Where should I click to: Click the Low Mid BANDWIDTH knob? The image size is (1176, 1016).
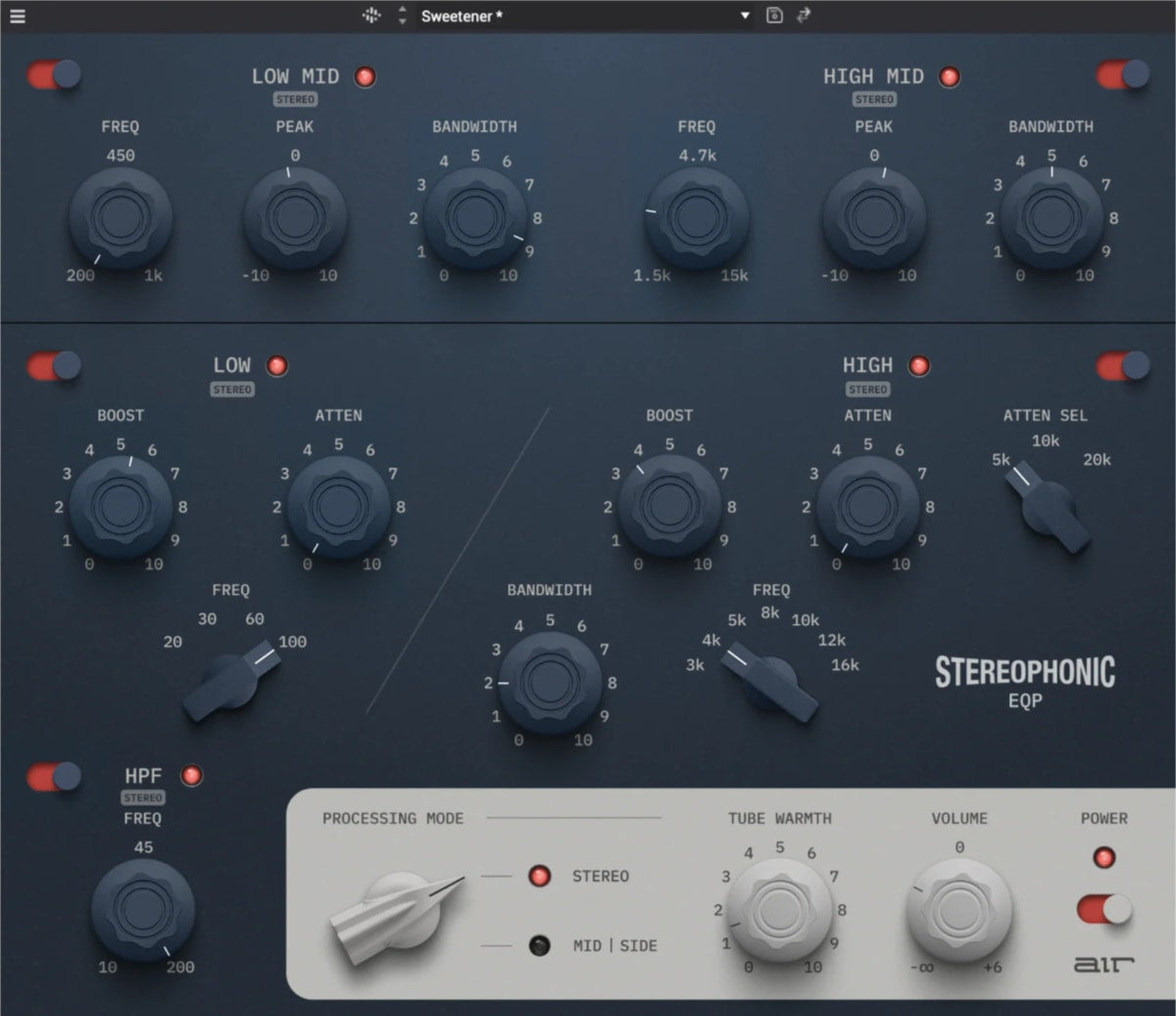[x=475, y=218]
